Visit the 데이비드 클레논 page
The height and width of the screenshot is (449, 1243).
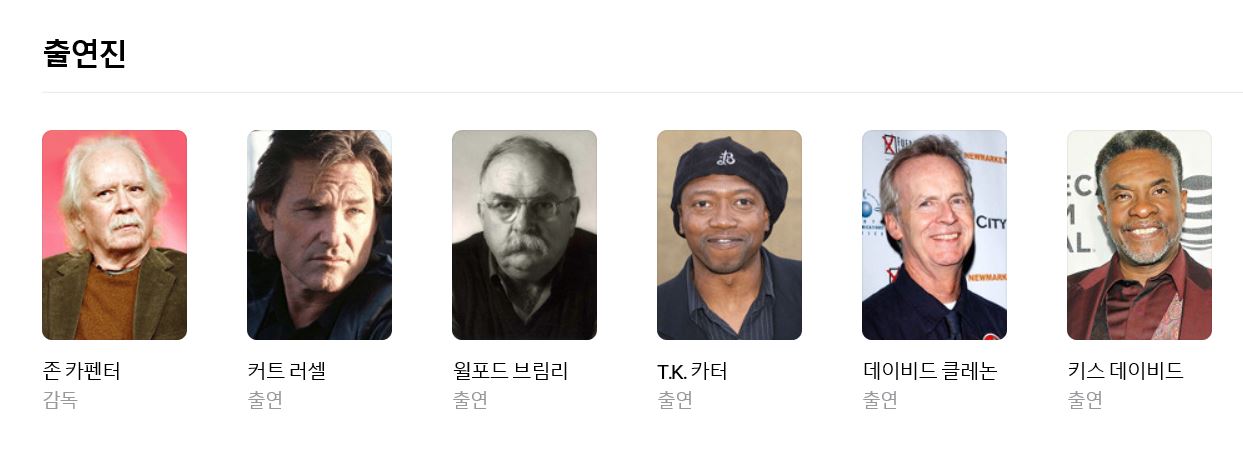pyautogui.click(x=930, y=371)
